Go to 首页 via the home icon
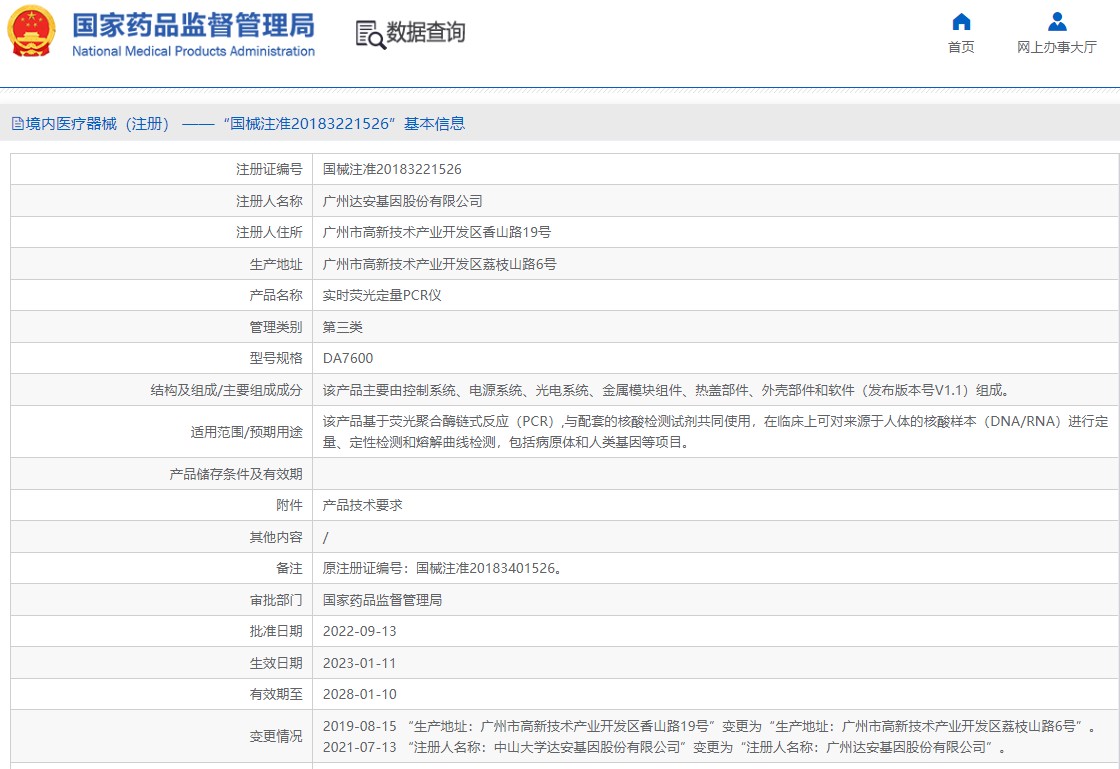1120x769 pixels. pyautogui.click(x=961, y=22)
